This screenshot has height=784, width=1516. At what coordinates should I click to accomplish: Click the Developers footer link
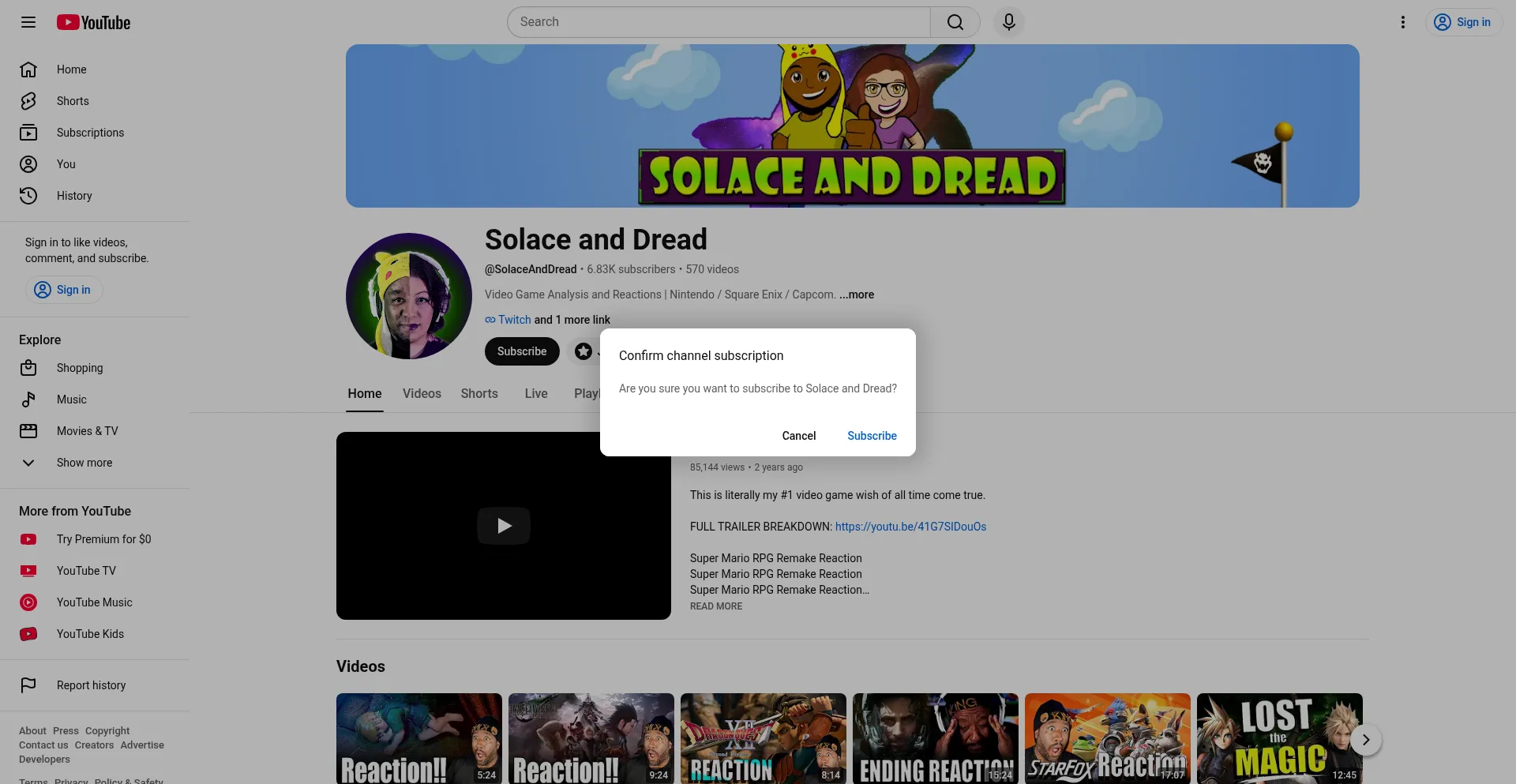tap(44, 760)
